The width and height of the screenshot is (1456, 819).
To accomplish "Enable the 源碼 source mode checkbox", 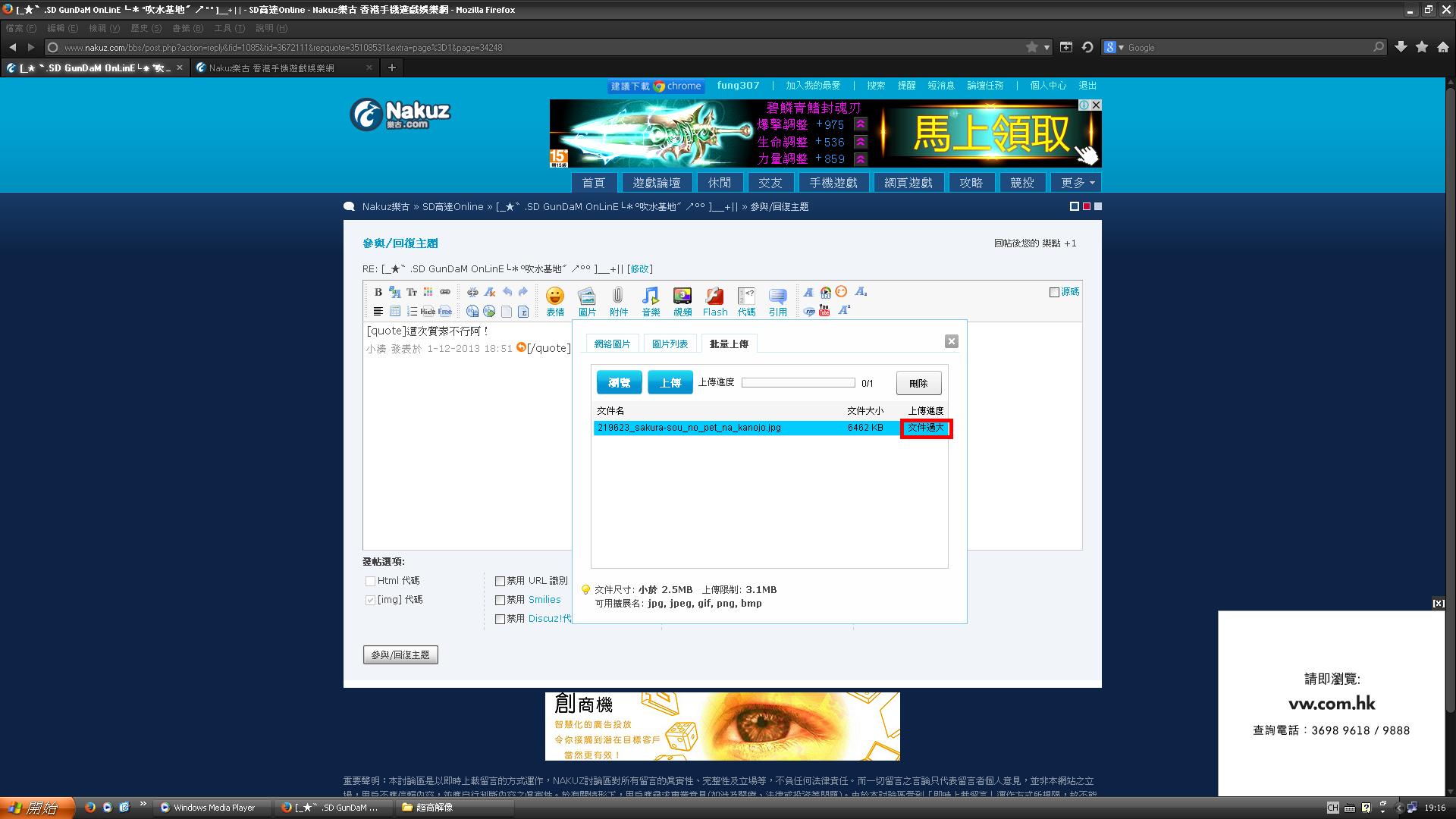I will (x=1054, y=292).
